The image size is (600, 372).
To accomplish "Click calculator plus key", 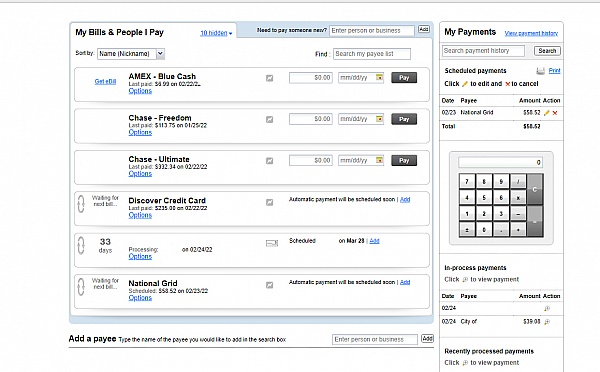I will pyautogui.click(x=518, y=230).
